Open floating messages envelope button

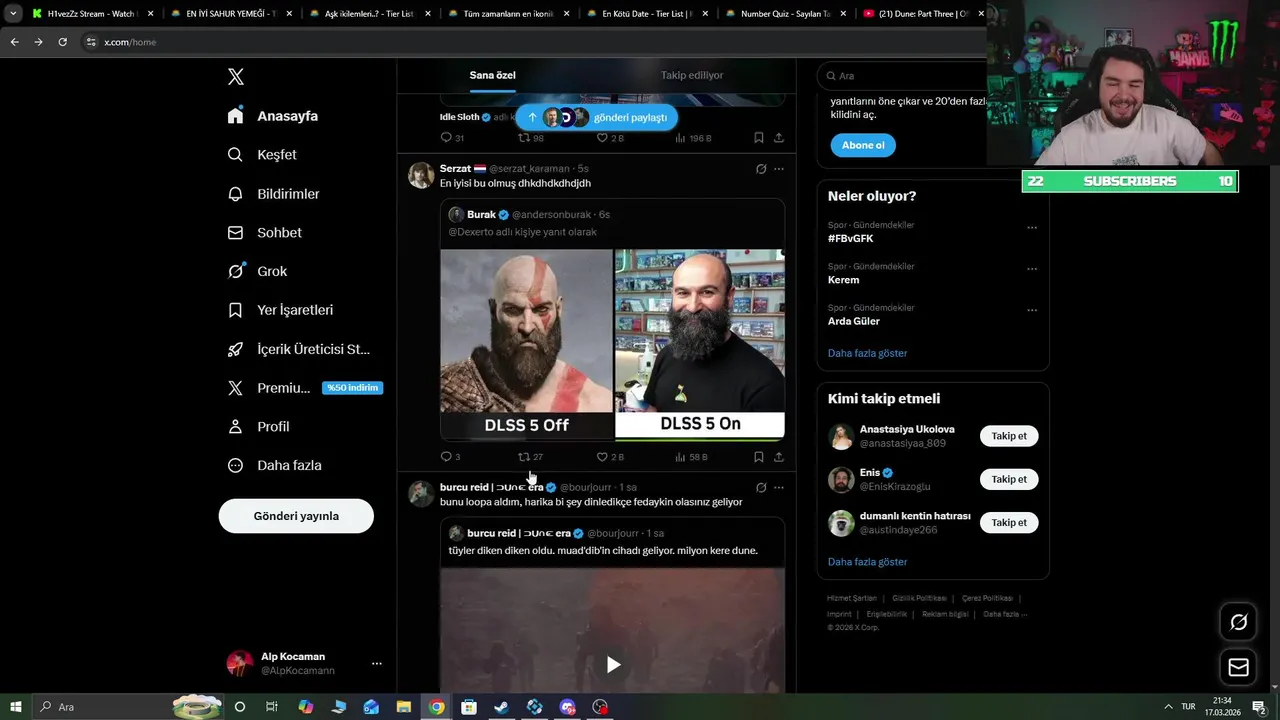(x=1238, y=667)
